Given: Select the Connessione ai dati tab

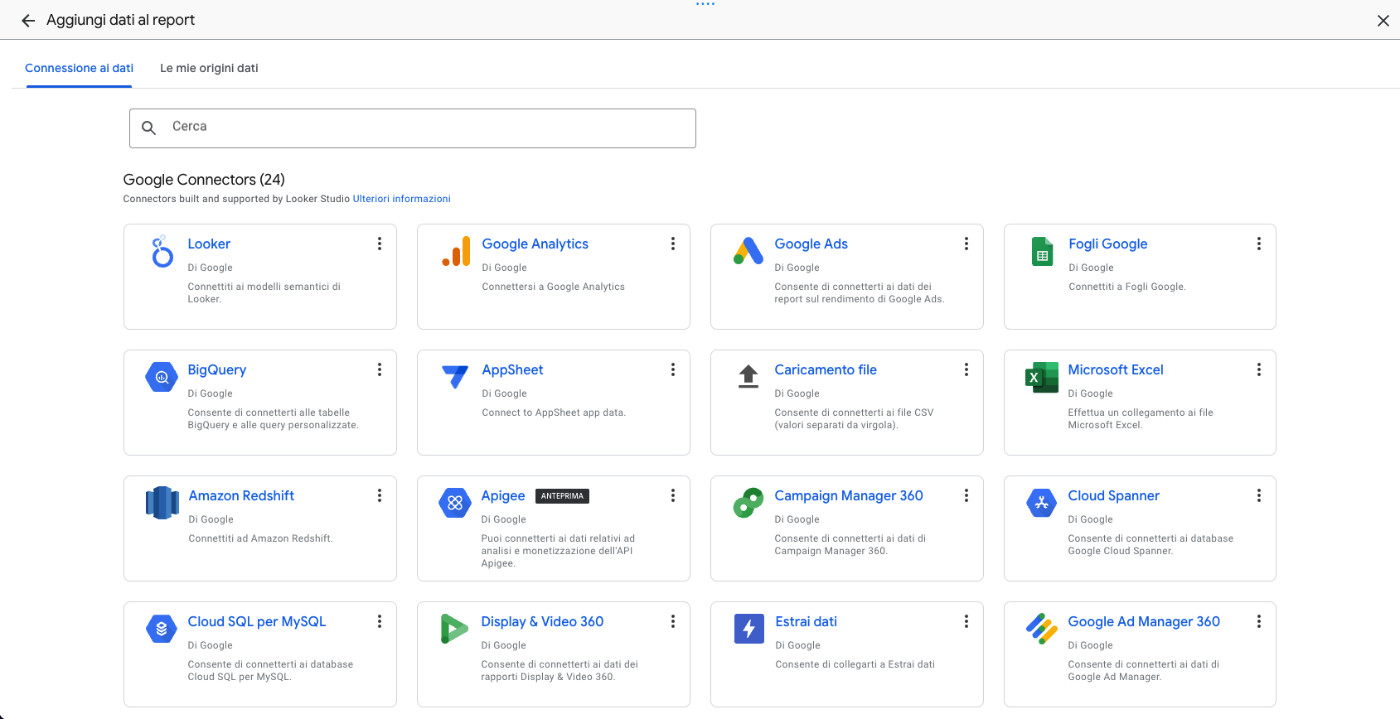Looking at the screenshot, I should click(79, 68).
